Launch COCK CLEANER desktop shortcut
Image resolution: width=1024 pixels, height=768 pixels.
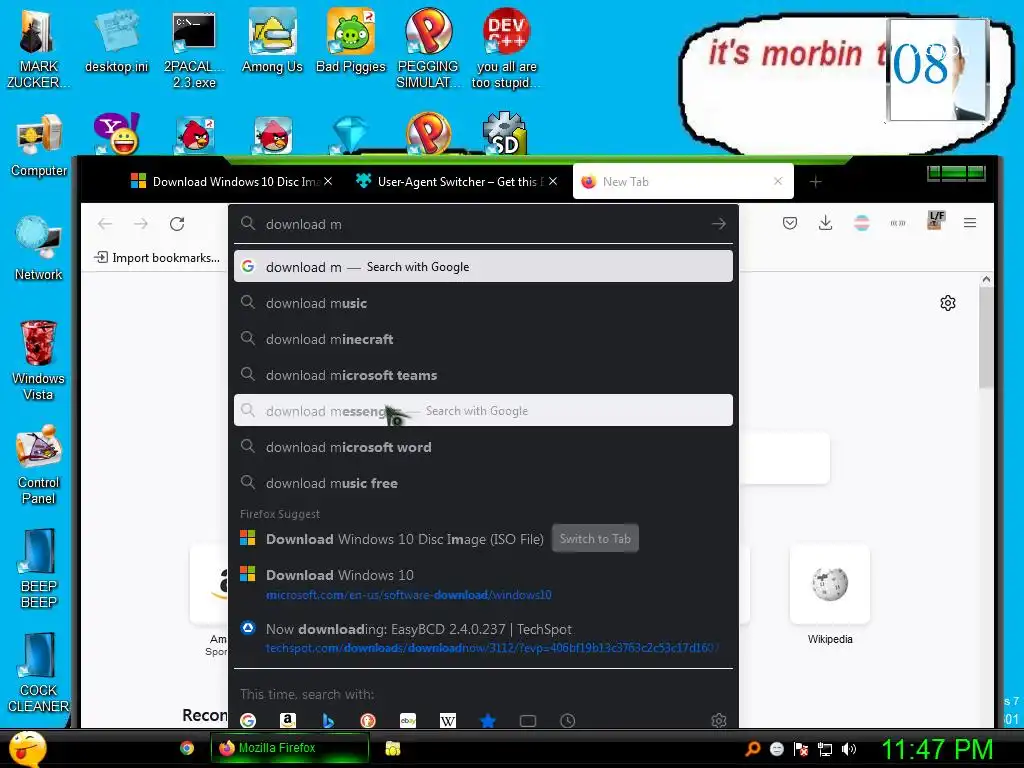coord(39,673)
